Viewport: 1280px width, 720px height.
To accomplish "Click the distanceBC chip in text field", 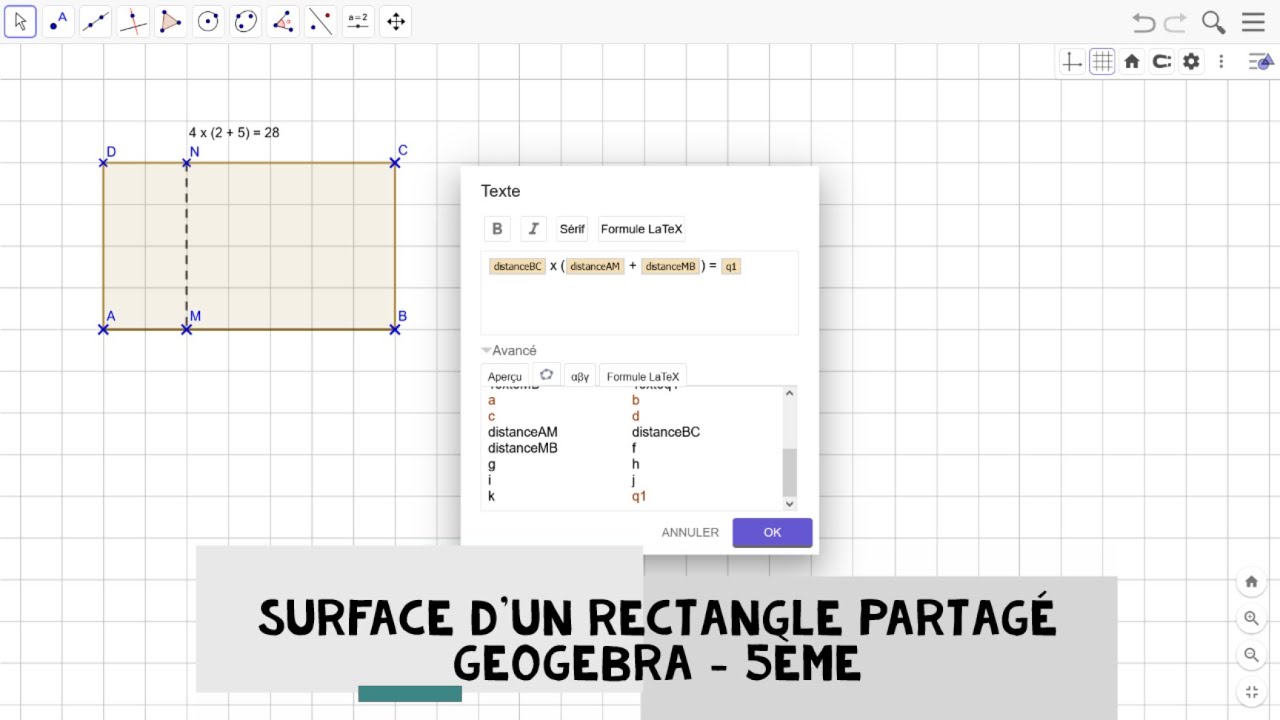I will (517, 266).
